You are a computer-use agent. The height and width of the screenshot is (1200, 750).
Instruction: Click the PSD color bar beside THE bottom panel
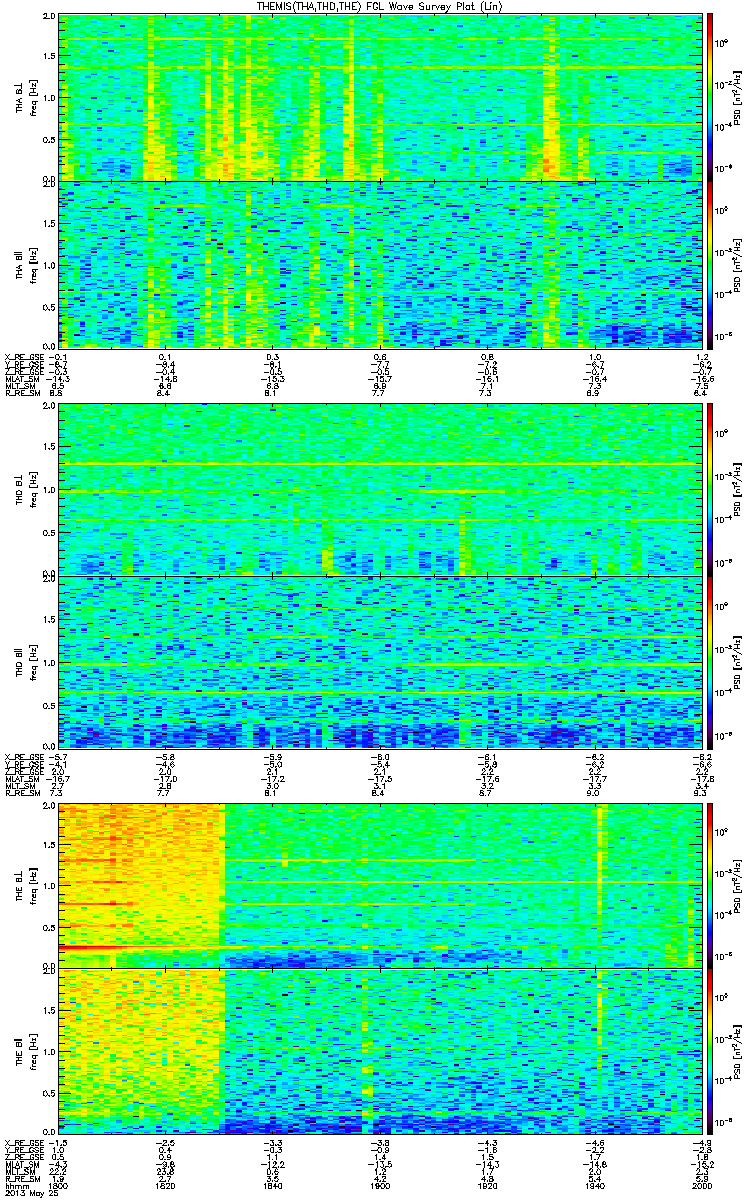tap(710, 1051)
